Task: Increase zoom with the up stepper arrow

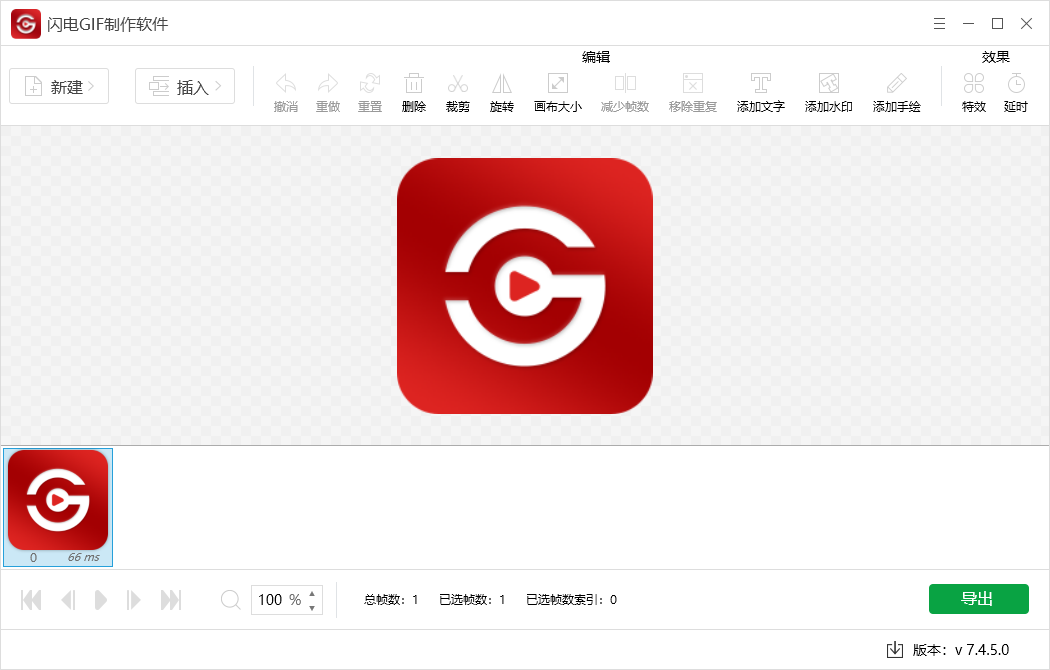Action: (x=312, y=593)
